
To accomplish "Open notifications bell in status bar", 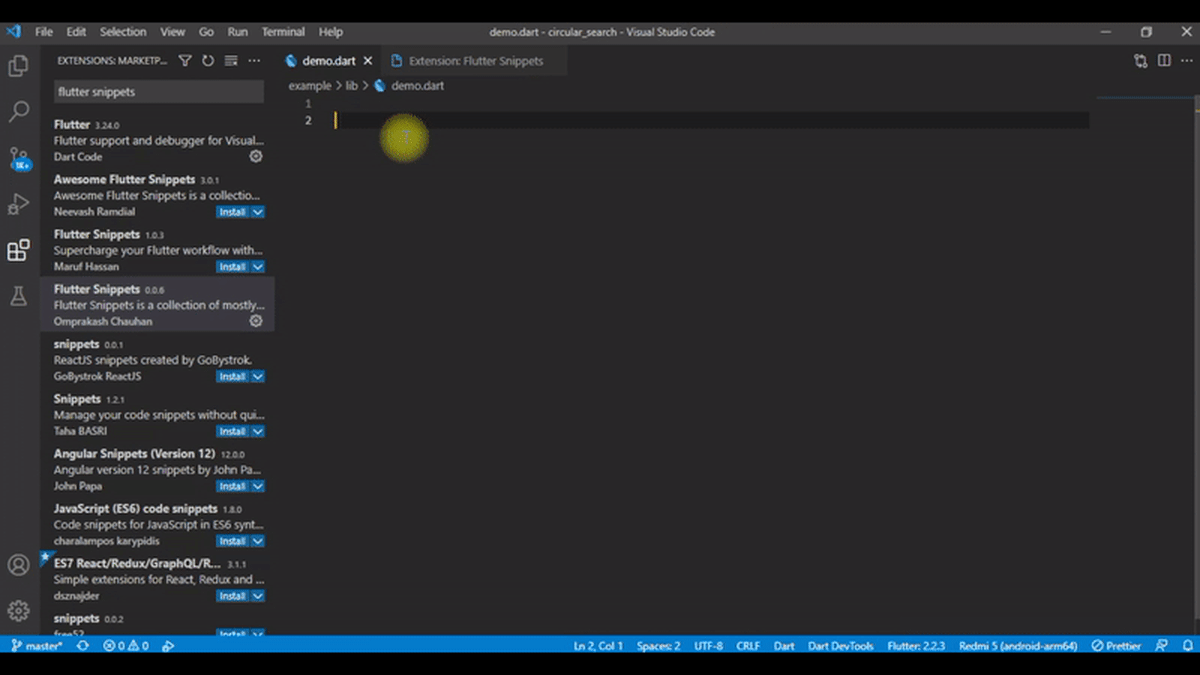I will click(x=1188, y=646).
